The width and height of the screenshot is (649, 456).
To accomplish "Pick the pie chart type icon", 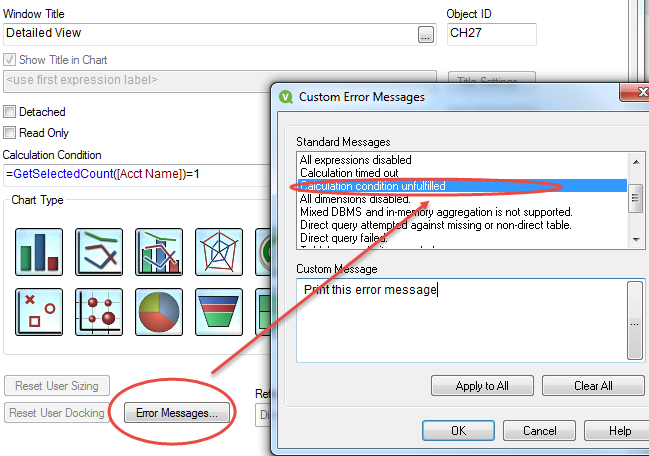I will pyautogui.click(x=159, y=312).
